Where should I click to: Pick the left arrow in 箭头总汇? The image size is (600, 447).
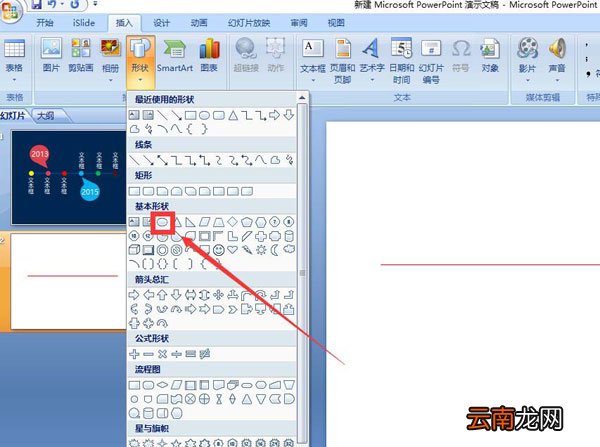click(x=148, y=295)
